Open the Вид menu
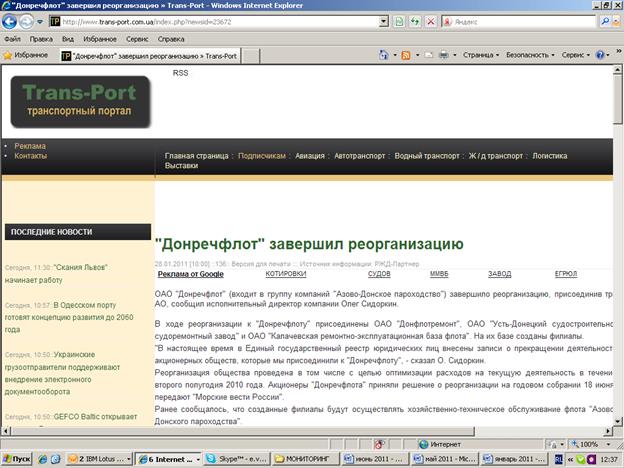624x468 pixels. (68, 39)
